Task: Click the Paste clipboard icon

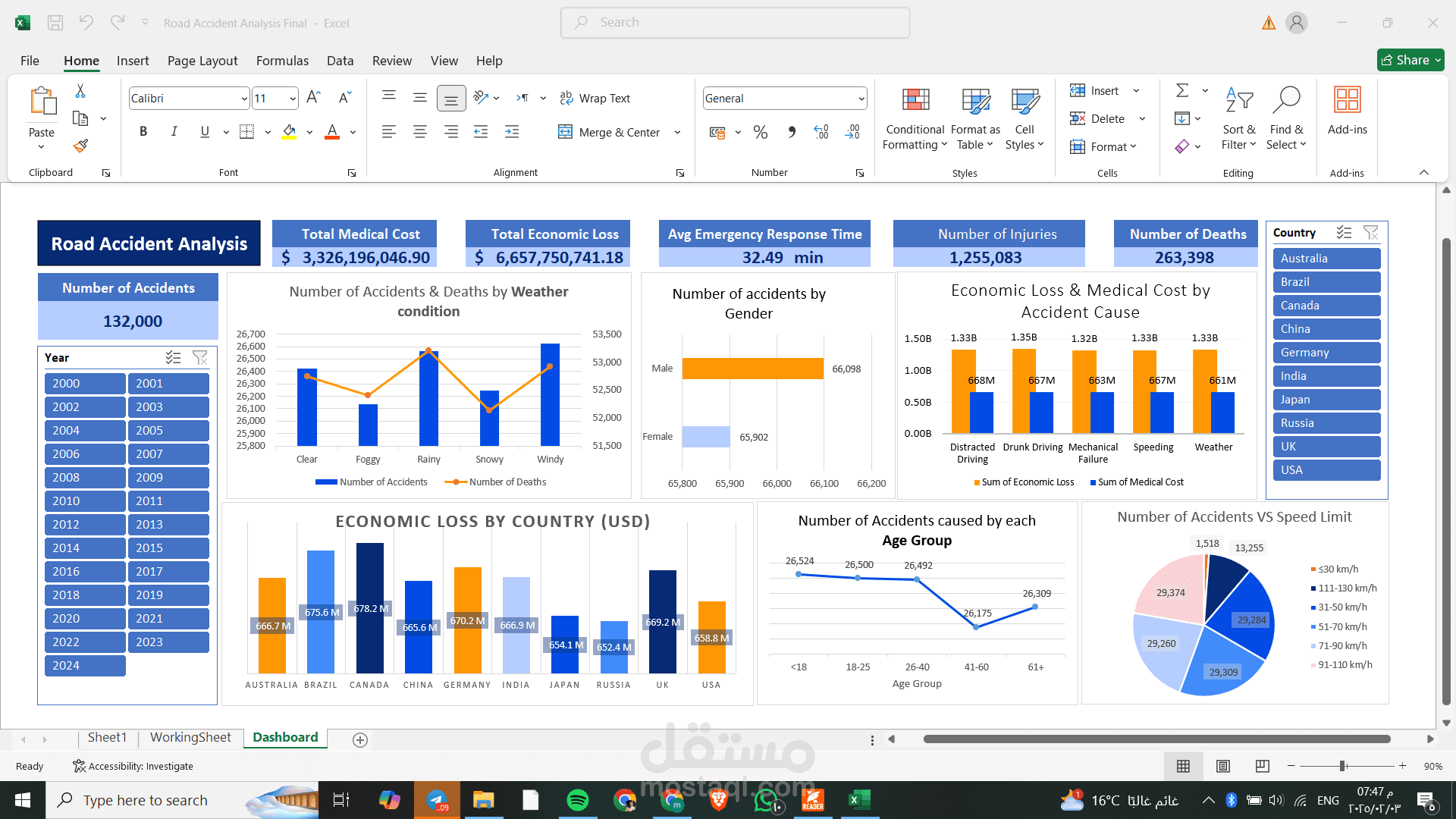Action: point(42,102)
